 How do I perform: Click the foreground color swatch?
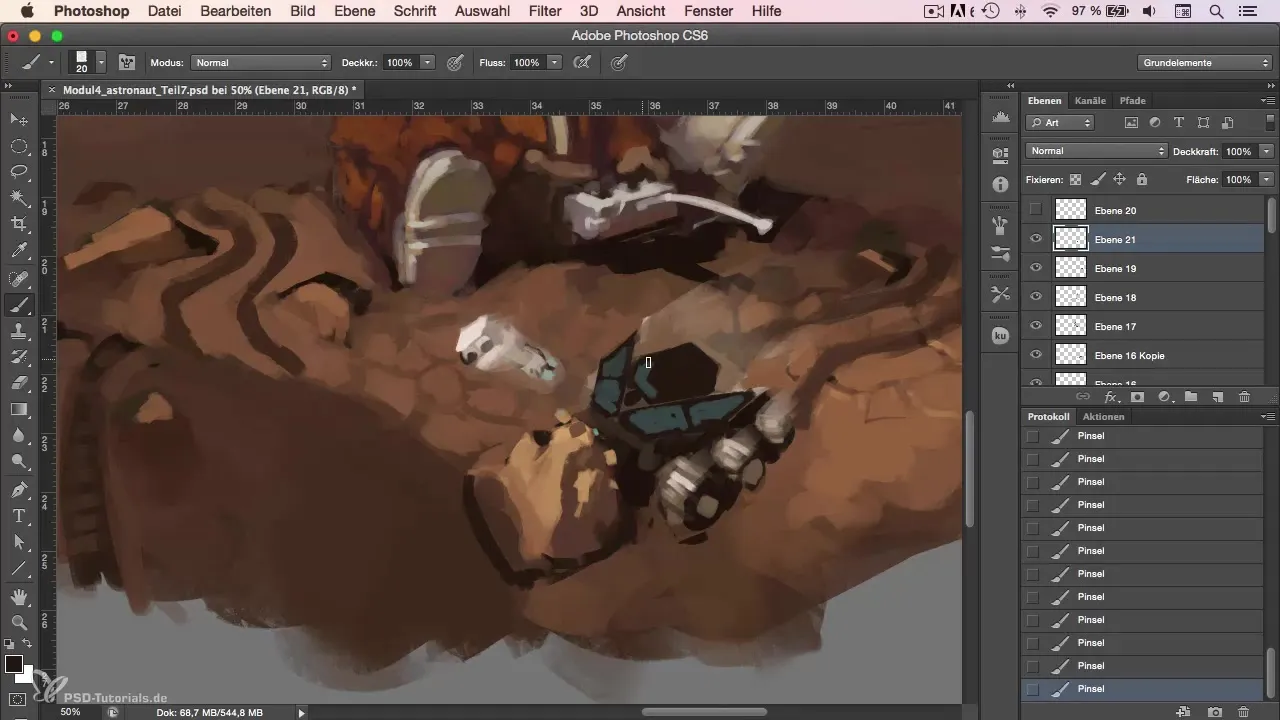point(14,664)
